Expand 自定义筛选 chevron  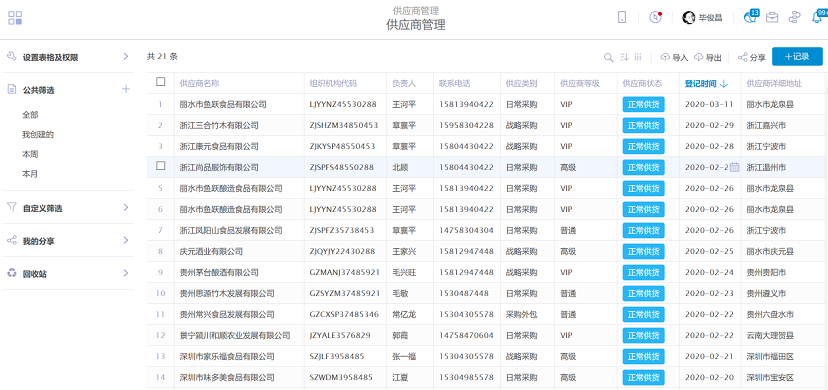click(126, 207)
